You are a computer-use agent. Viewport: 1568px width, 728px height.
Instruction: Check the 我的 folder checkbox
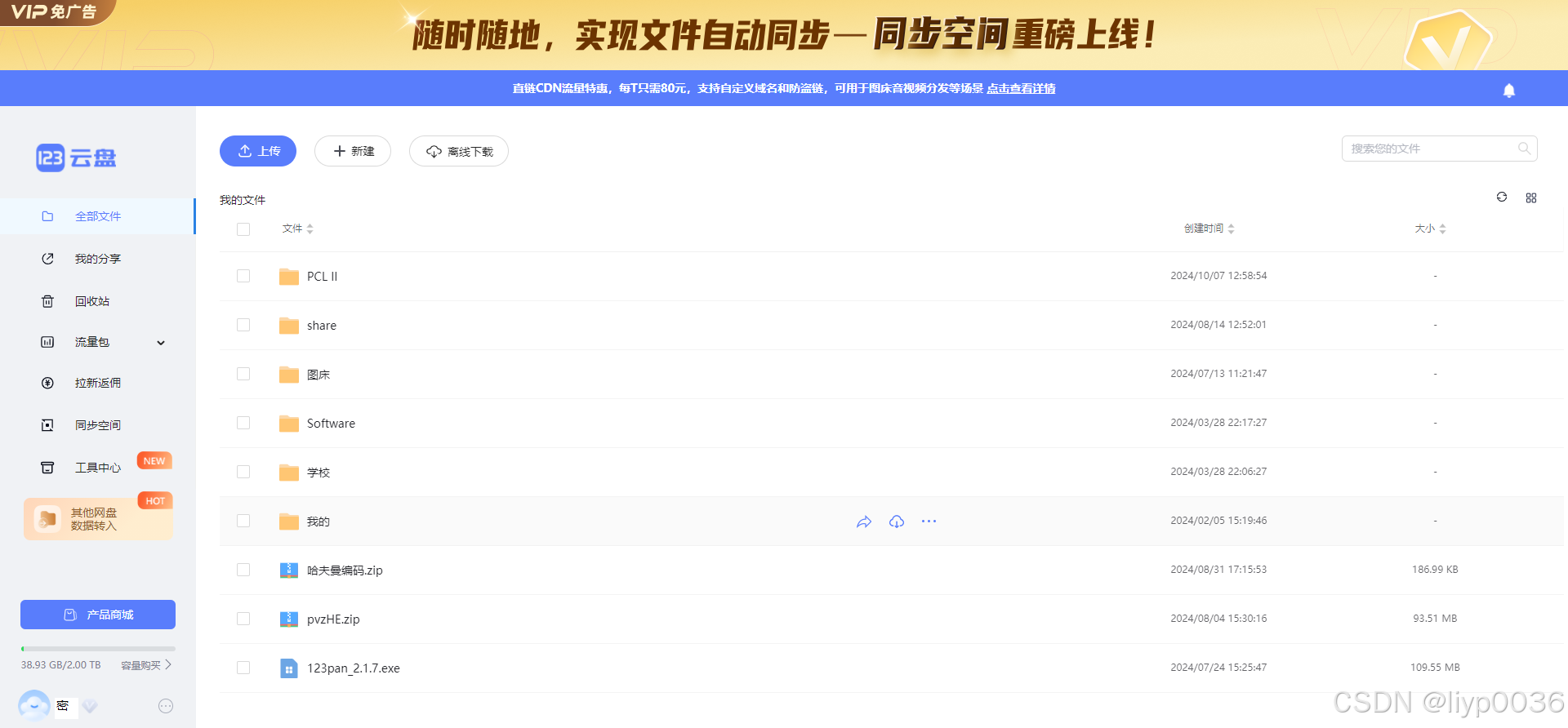click(243, 521)
